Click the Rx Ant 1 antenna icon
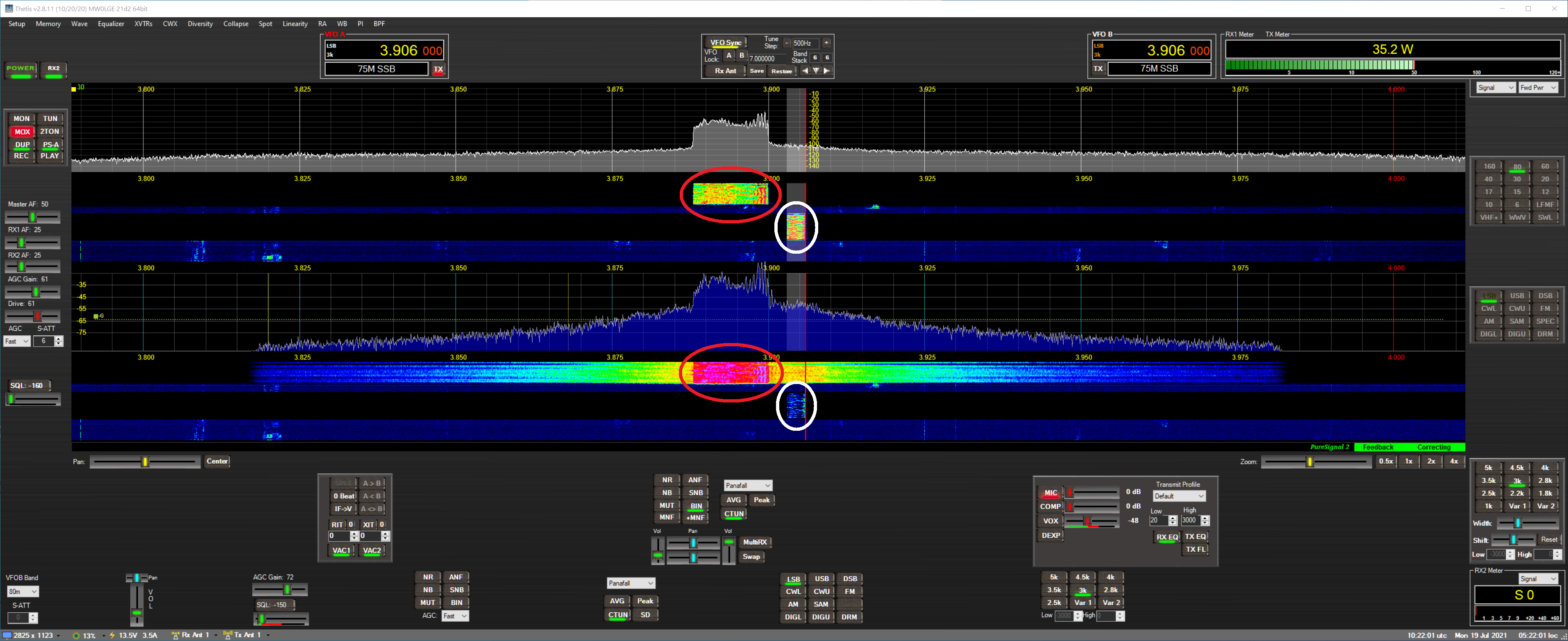This screenshot has height=641, width=1568. 175,635
